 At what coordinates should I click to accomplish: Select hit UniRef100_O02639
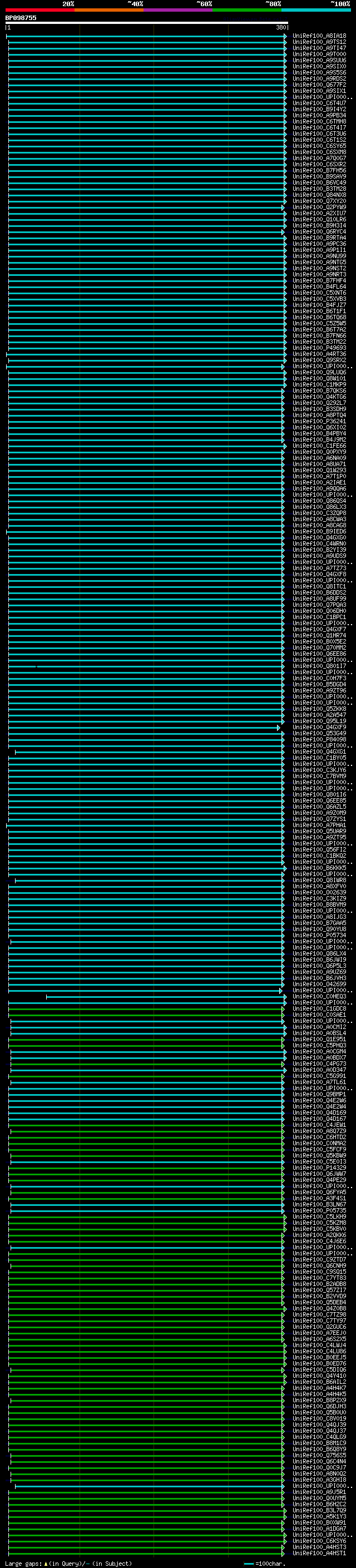coord(319,892)
